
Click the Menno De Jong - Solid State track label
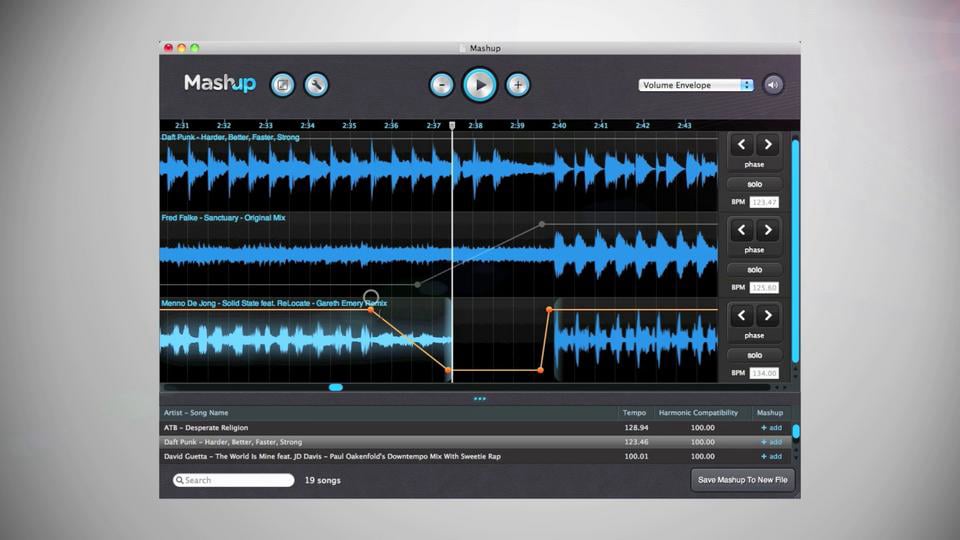coord(274,303)
